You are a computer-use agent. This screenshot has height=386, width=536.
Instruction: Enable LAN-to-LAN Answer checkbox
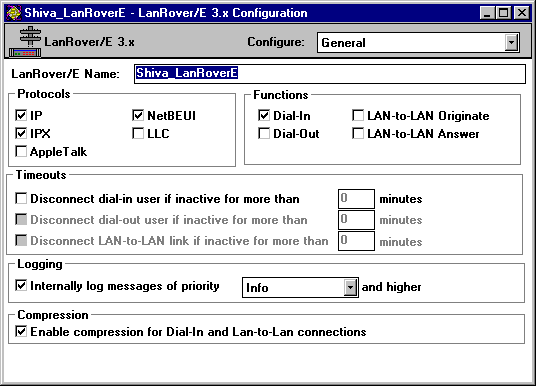pos(358,133)
